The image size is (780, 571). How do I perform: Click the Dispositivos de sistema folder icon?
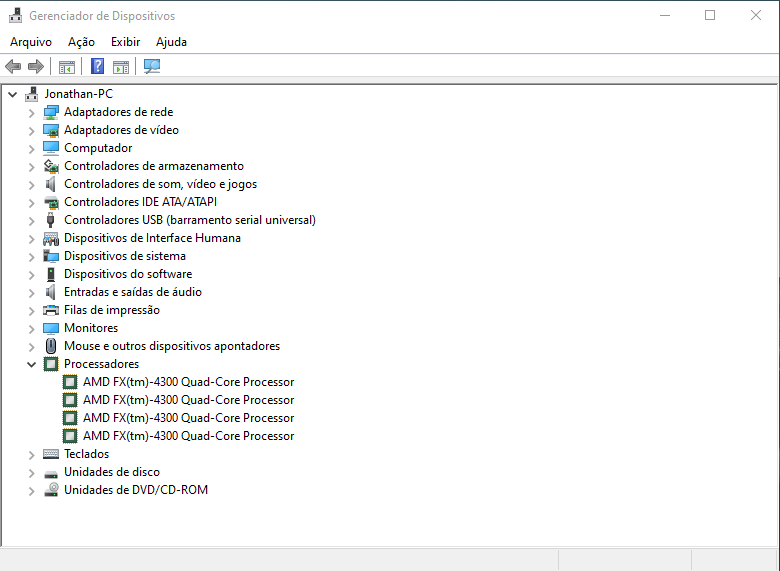pos(51,256)
